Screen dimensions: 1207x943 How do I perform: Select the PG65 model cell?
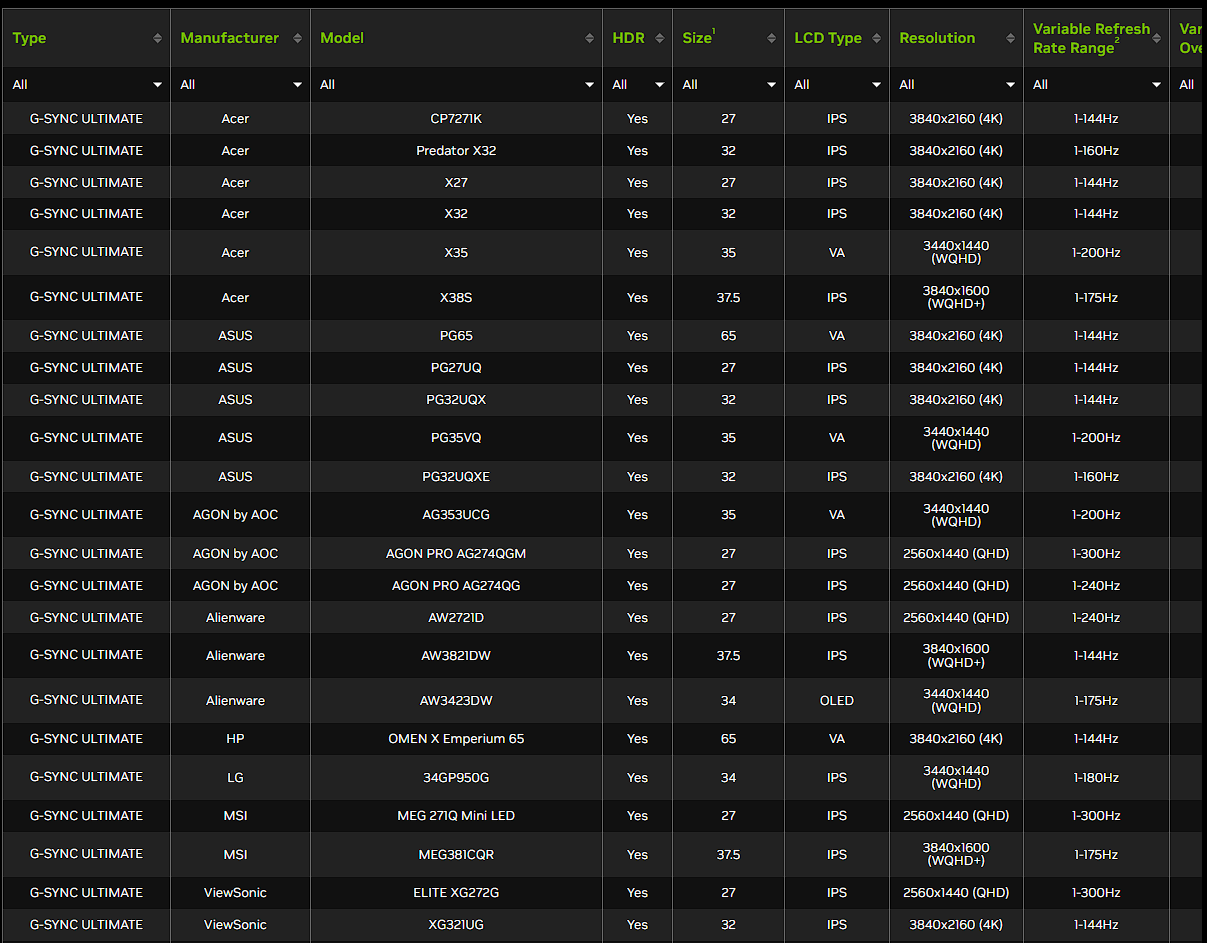pos(457,336)
